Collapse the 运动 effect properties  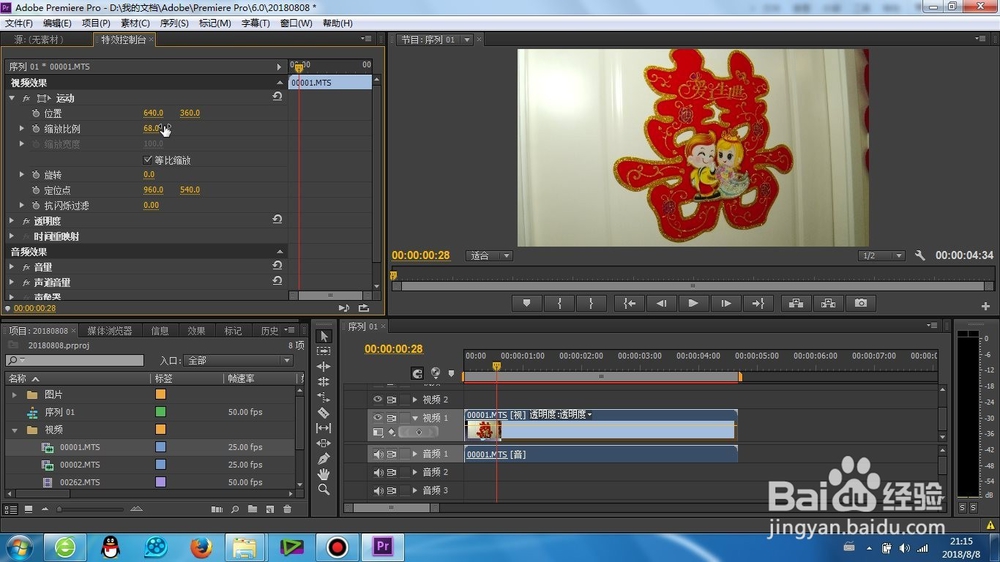click(x=11, y=98)
